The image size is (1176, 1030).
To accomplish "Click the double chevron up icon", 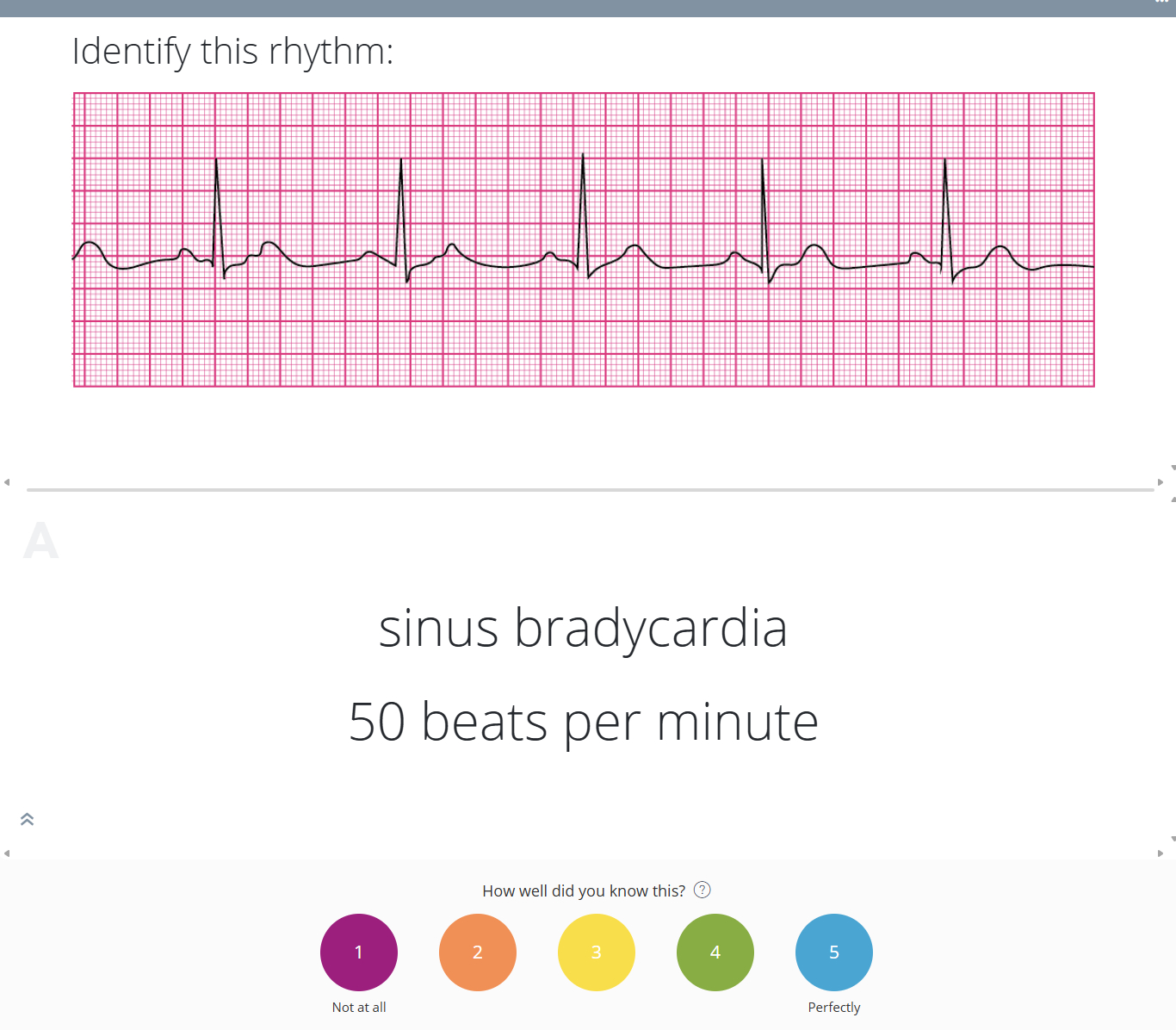I will (x=27, y=819).
